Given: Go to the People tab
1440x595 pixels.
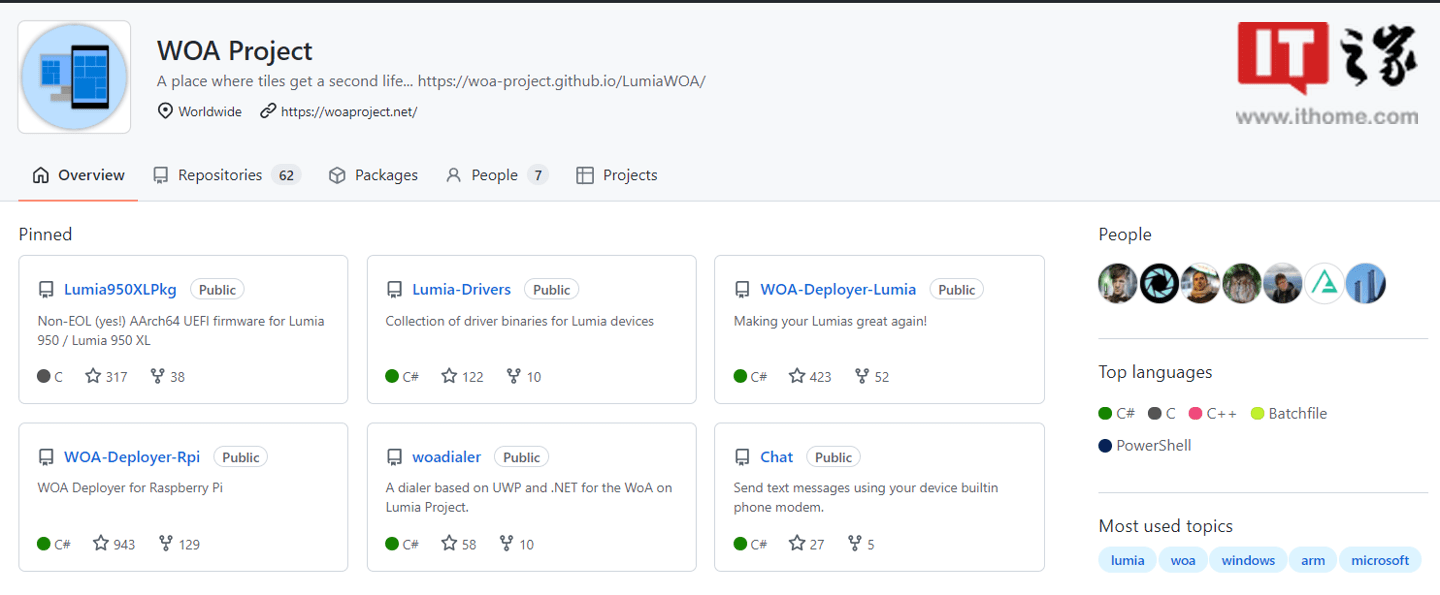Looking at the screenshot, I should (x=496, y=175).
